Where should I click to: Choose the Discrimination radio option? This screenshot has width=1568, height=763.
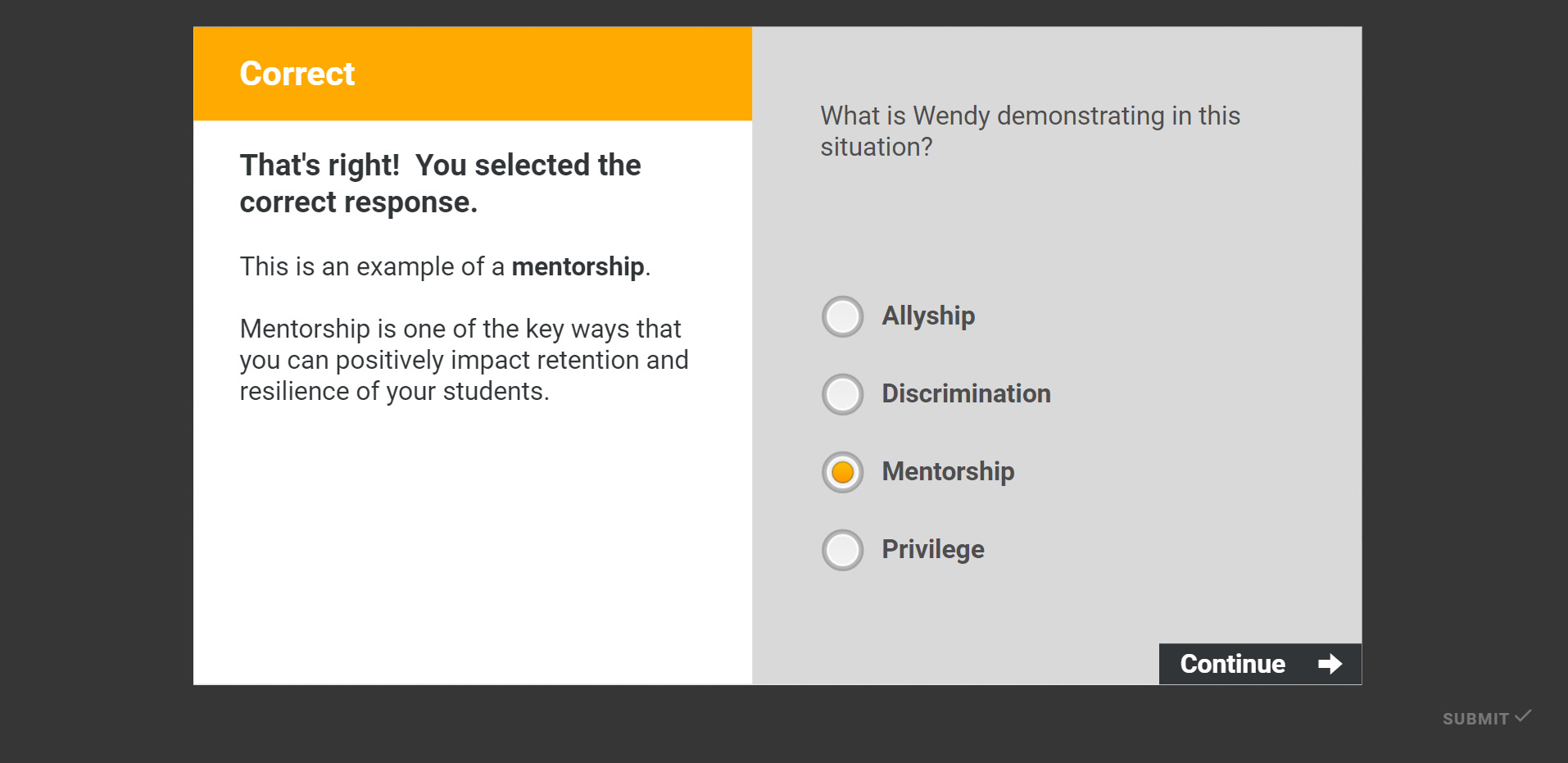pyautogui.click(x=842, y=394)
